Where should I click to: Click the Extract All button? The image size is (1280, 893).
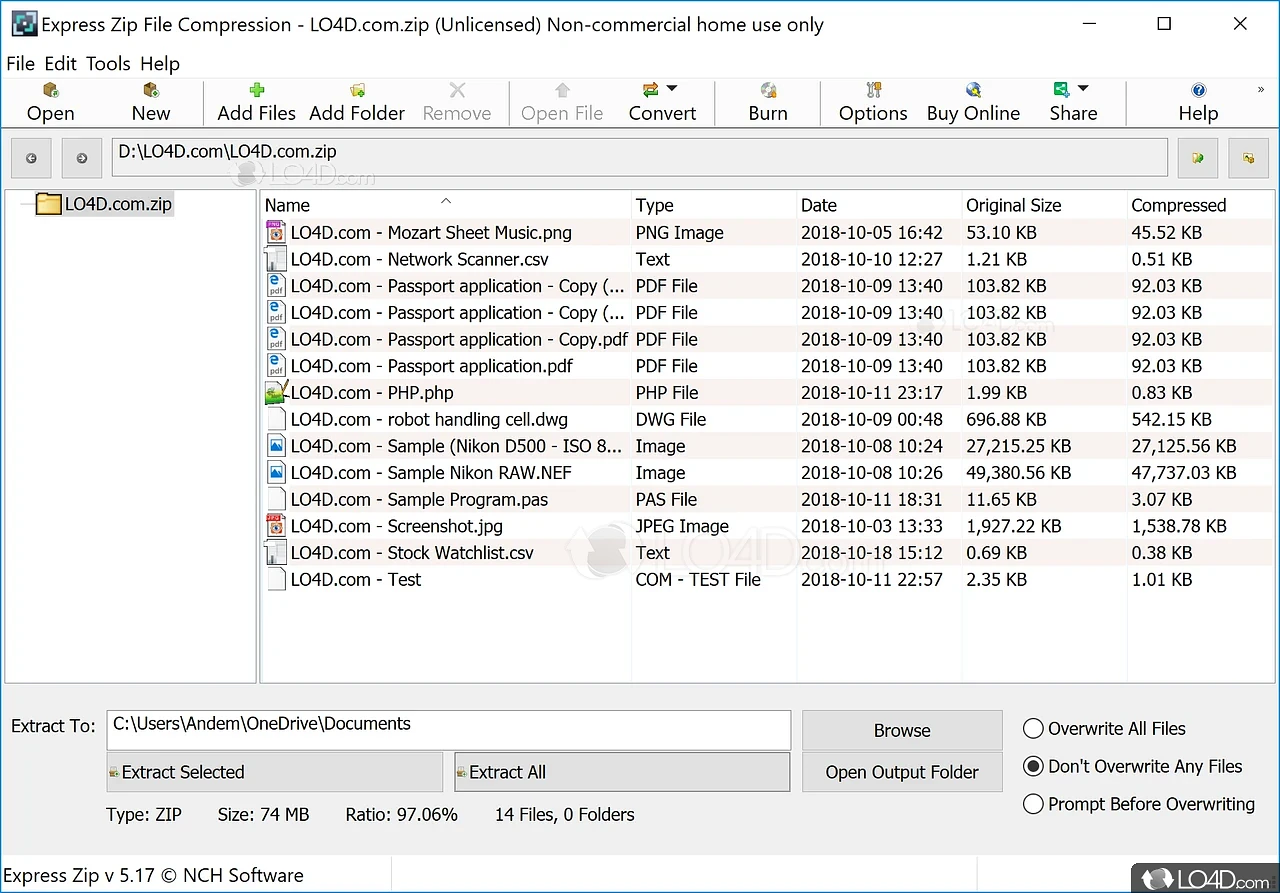[x=621, y=772]
